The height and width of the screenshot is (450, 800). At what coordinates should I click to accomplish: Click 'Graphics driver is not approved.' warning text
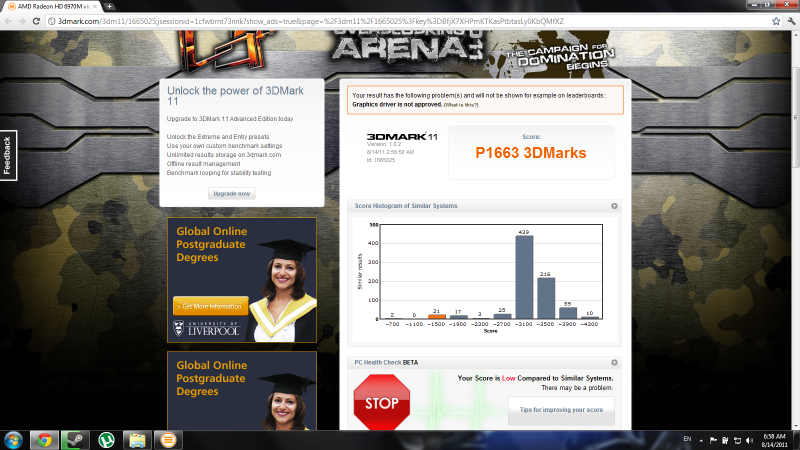click(x=397, y=105)
